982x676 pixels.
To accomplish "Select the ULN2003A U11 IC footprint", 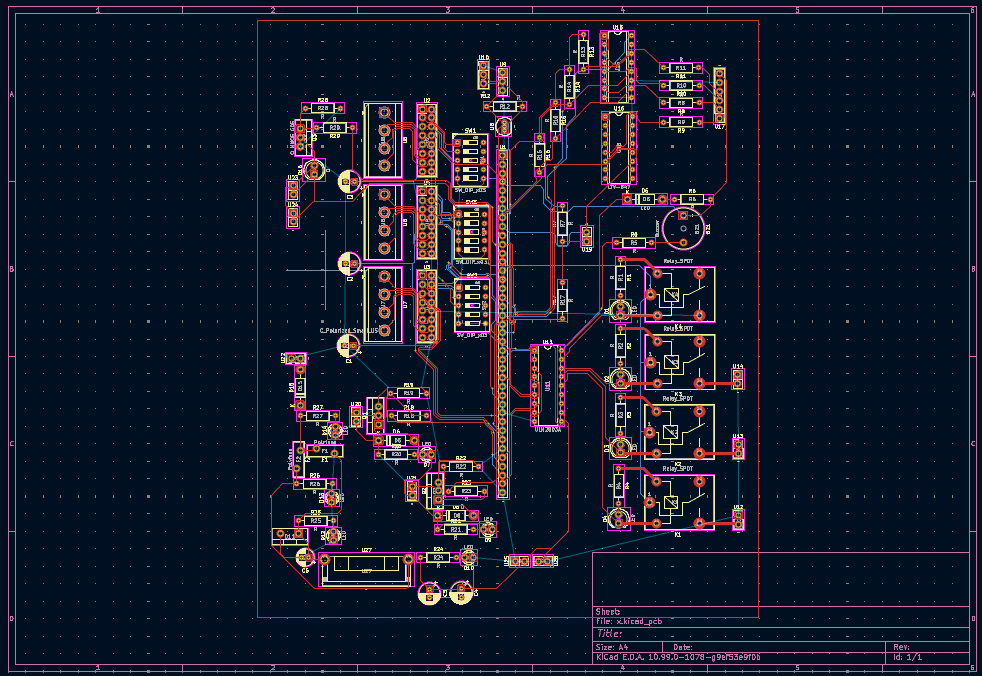I will point(547,385).
